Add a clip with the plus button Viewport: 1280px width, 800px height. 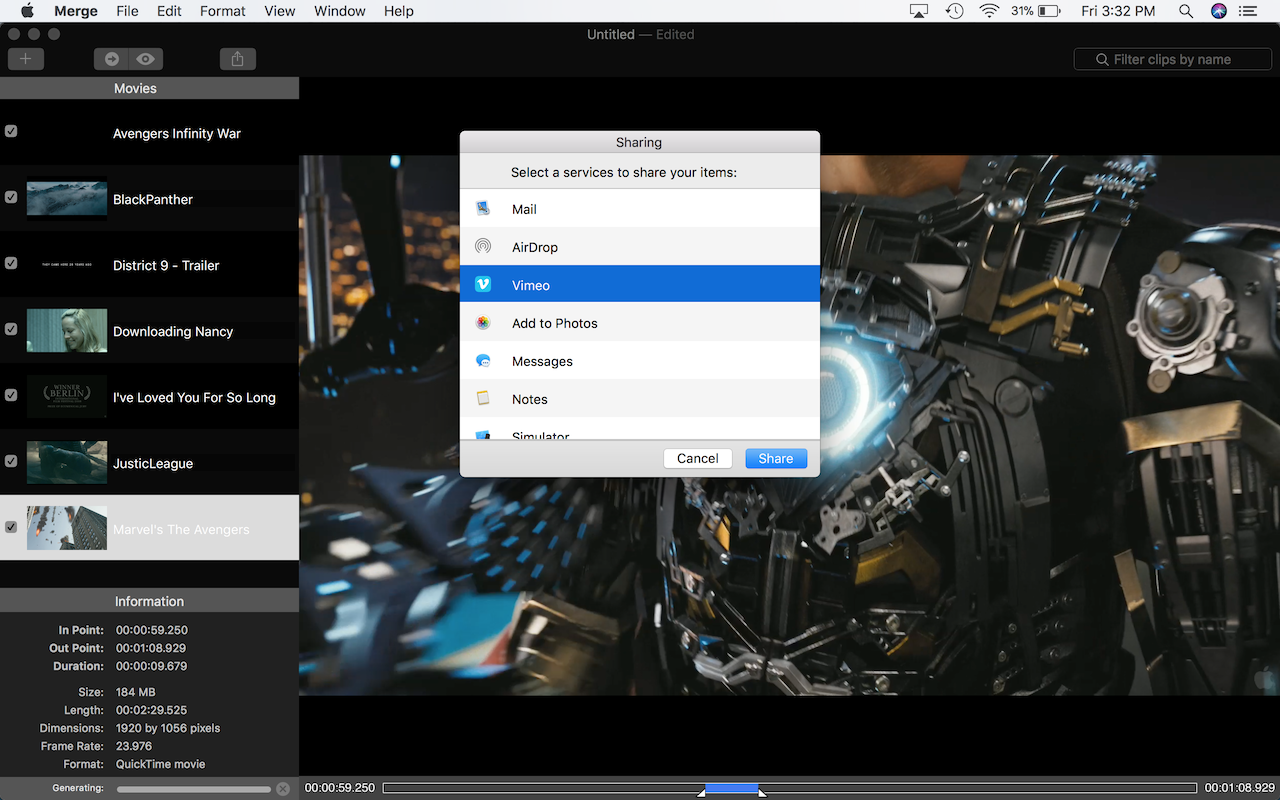pyautogui.click(x=25, y=59)
